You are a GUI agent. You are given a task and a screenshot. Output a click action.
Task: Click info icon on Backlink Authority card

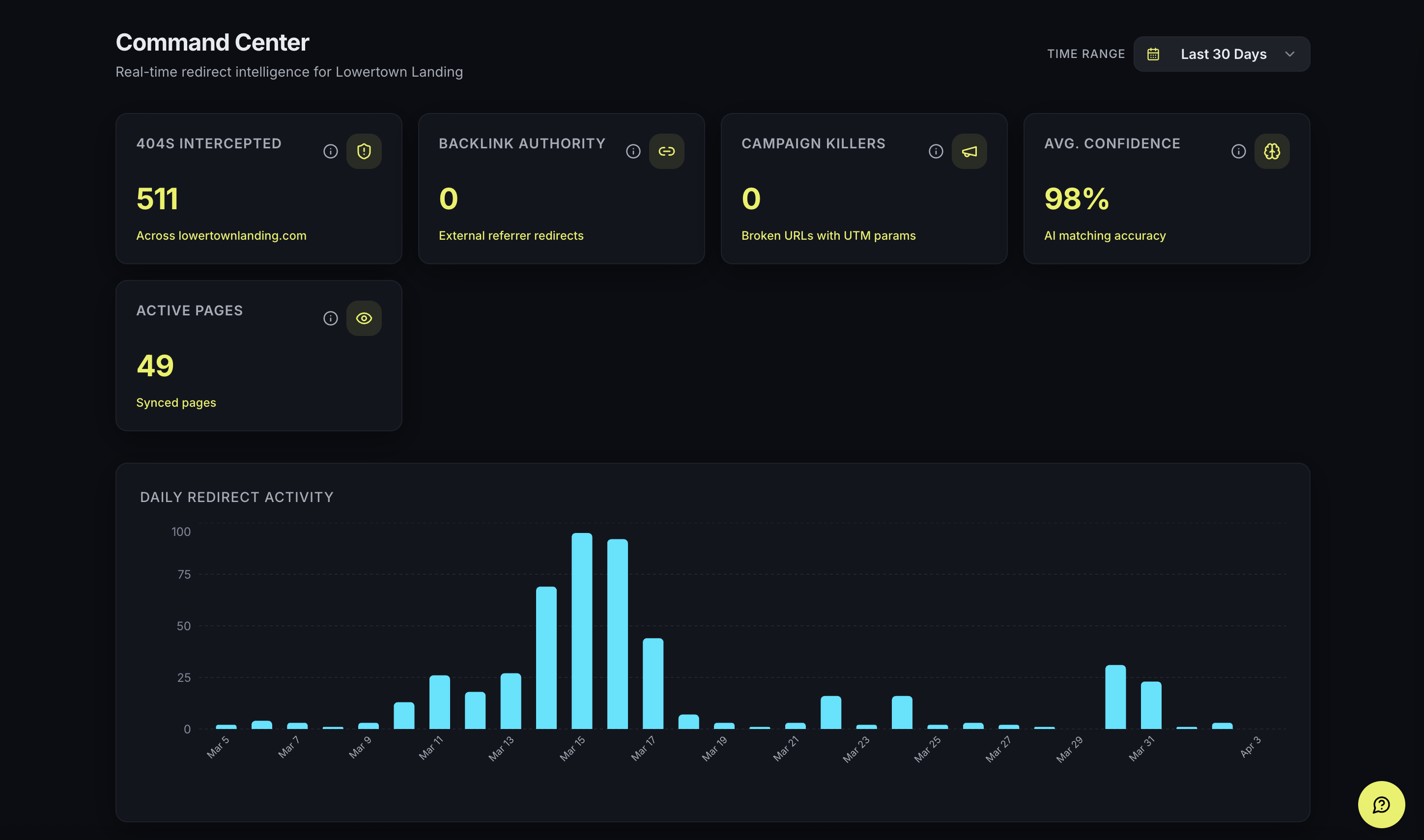coord(633,151)
